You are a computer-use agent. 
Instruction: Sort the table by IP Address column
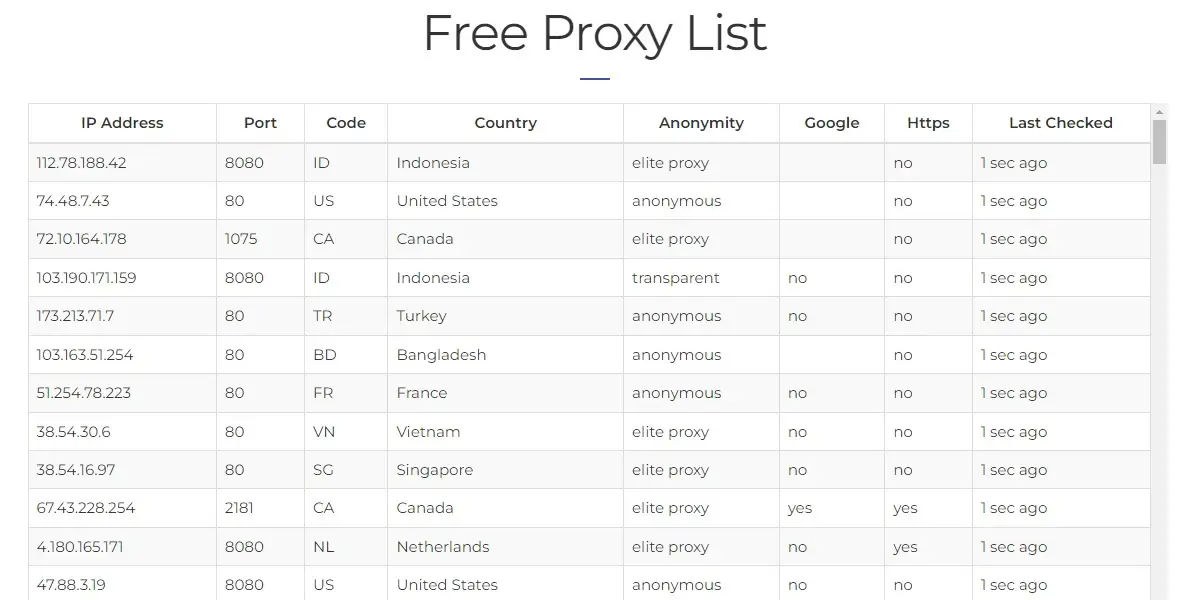tap(122, 122)
